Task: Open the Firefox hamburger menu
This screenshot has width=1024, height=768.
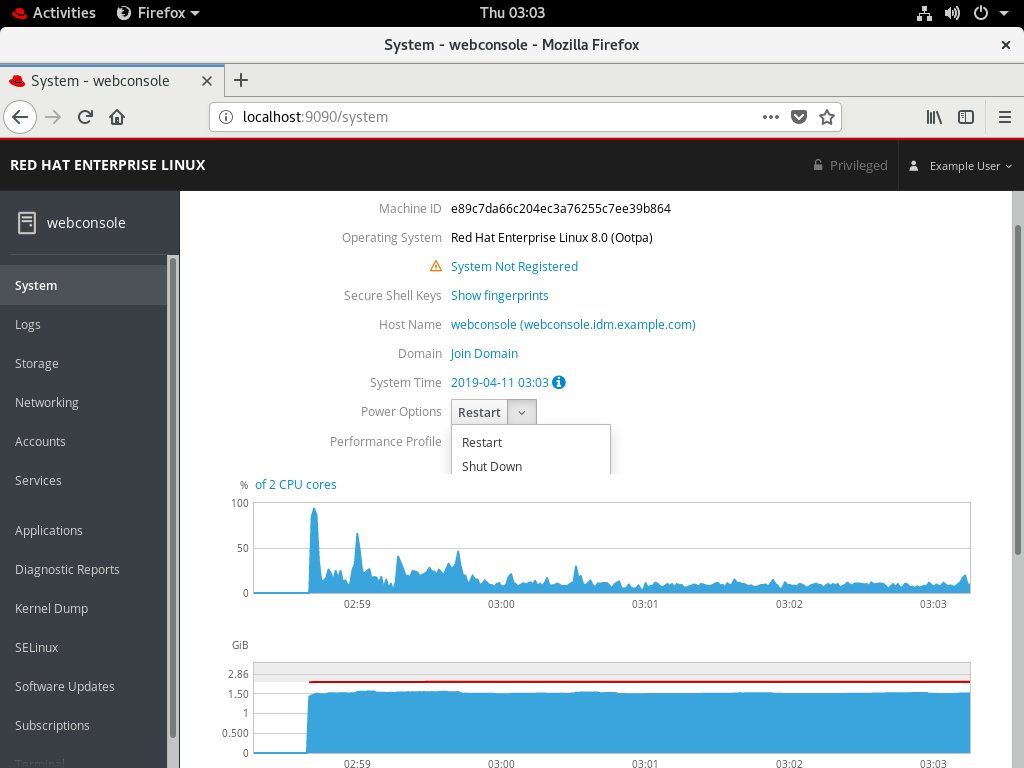Action: pyautogui.click(x=1005, y=118)
